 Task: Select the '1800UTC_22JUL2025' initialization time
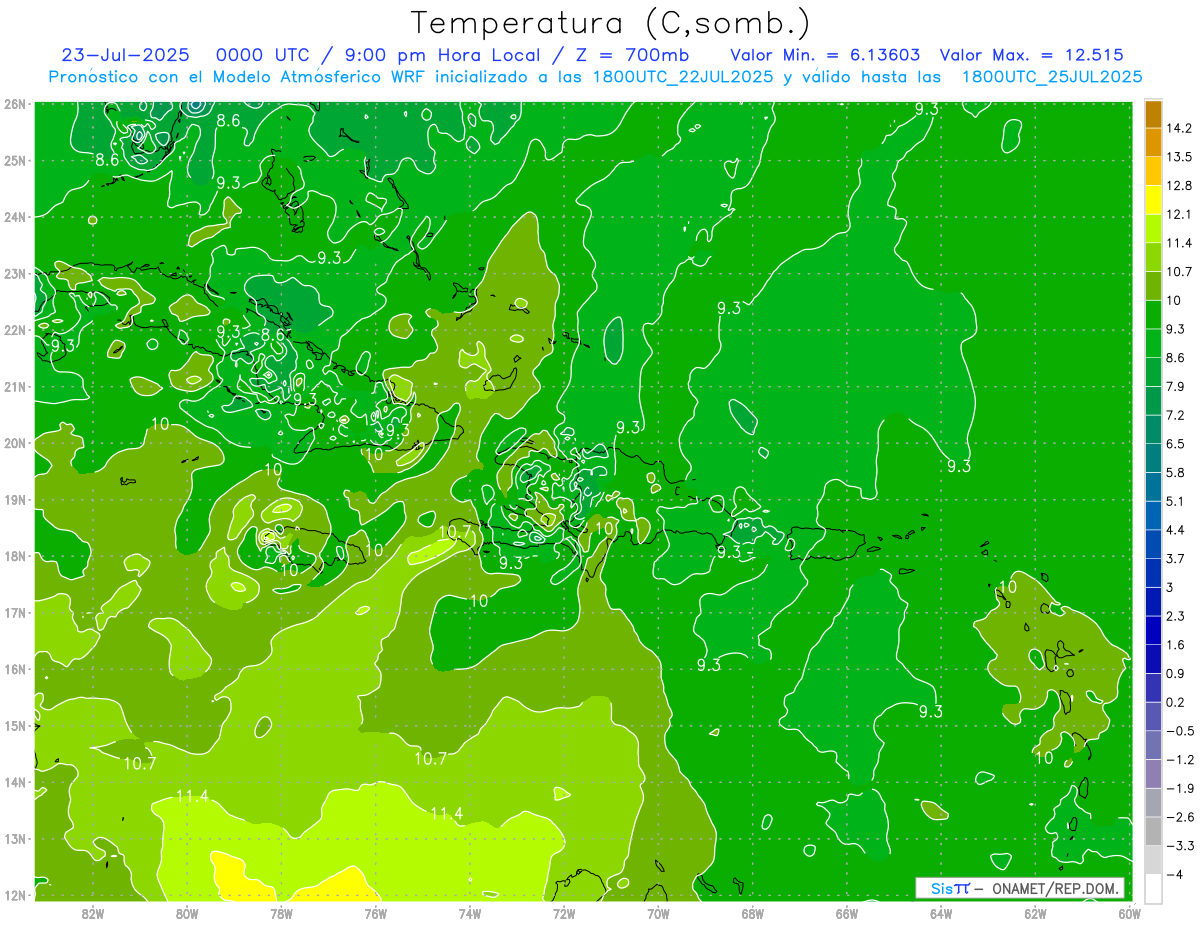pos(683,77)
